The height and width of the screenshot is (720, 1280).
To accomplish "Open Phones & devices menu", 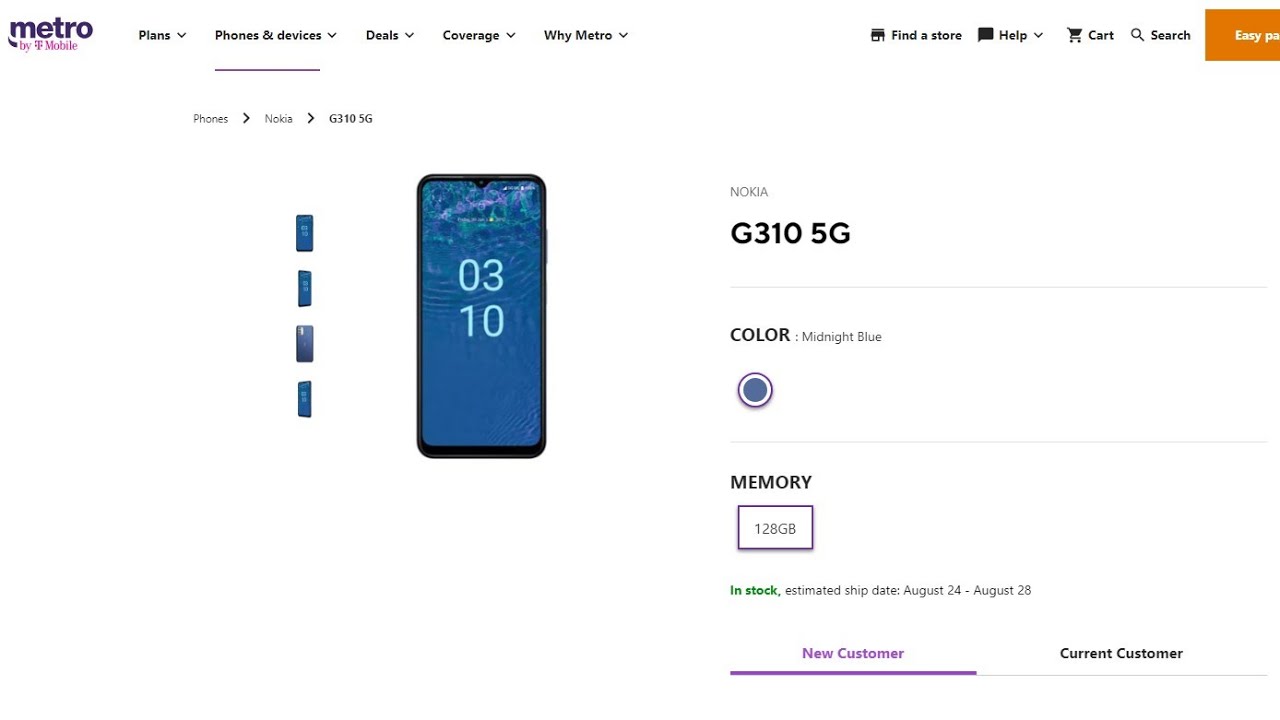I will point(276,35).
